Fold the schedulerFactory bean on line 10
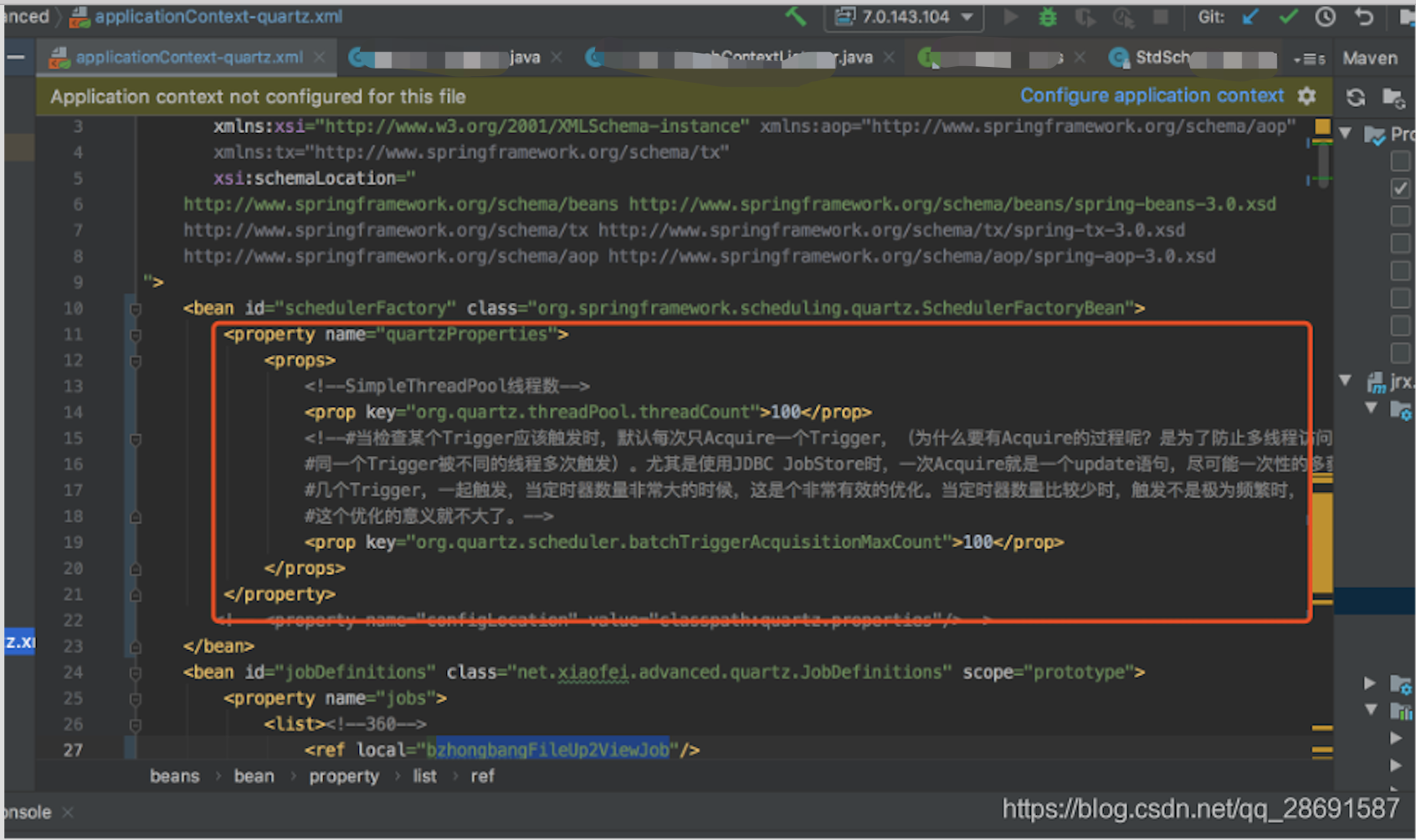Screen dimensions: 1416x840 coord(135,309)
